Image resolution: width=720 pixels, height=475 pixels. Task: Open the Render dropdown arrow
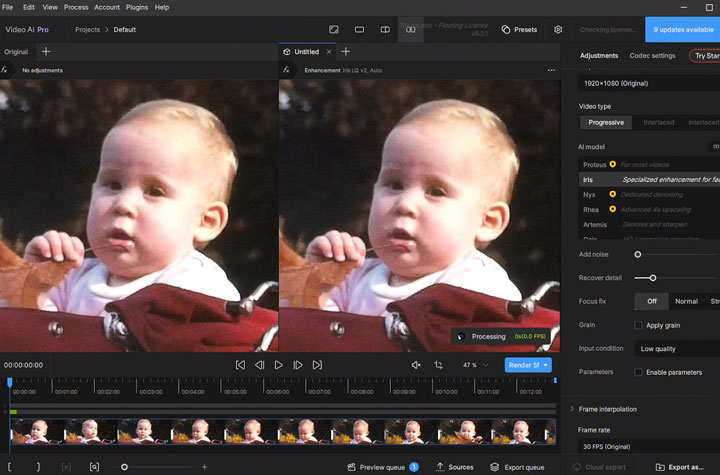(x=546, y=365)
